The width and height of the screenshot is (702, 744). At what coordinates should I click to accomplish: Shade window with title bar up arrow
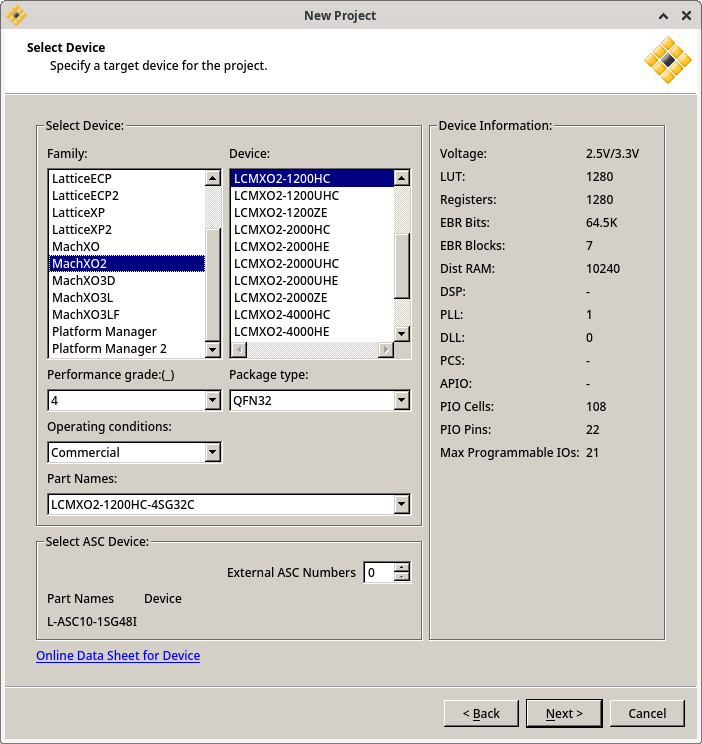click(664, 16)
